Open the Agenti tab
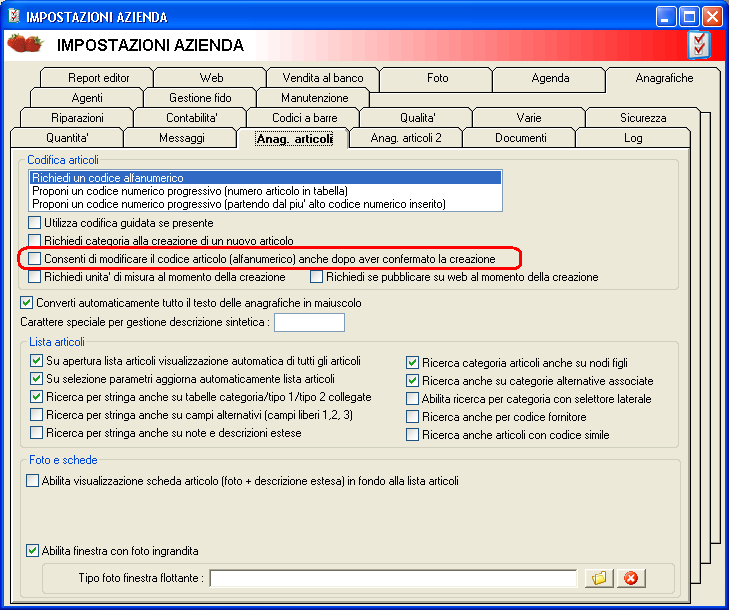Screen dimensions: 729x610 [x=87, y=98]
